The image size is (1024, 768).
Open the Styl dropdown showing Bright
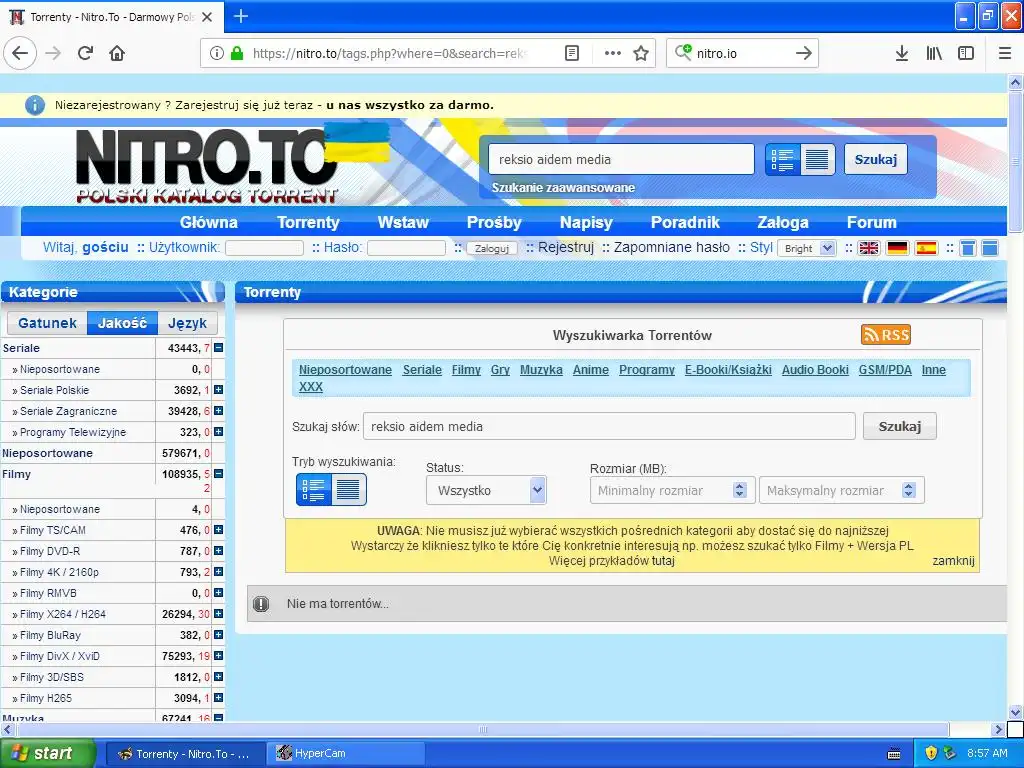807,248
